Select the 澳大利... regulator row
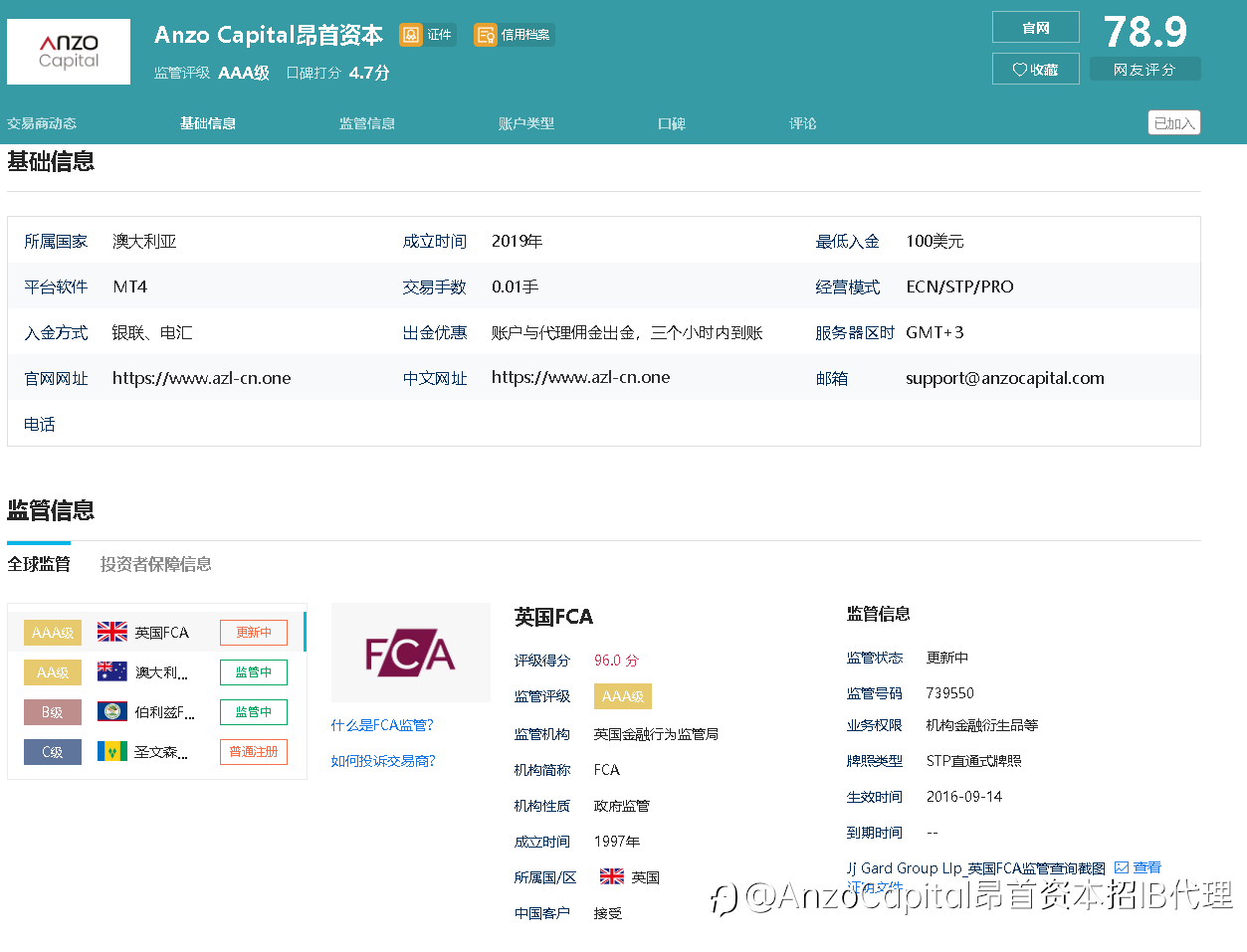 (156, 672)
